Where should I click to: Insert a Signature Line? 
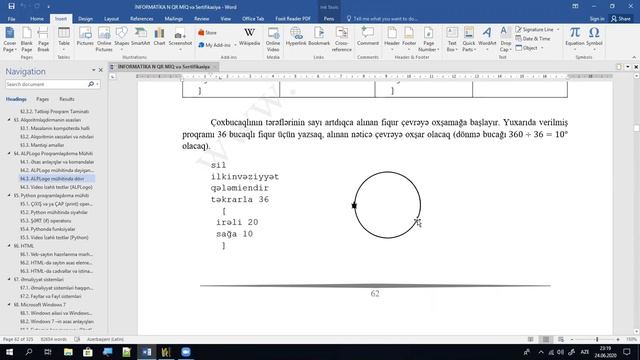537,29
